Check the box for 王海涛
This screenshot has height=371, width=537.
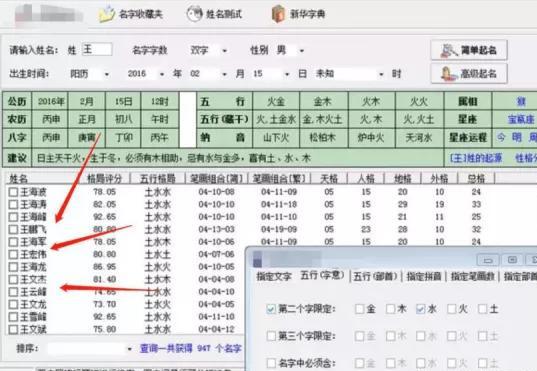coord(13,205)
